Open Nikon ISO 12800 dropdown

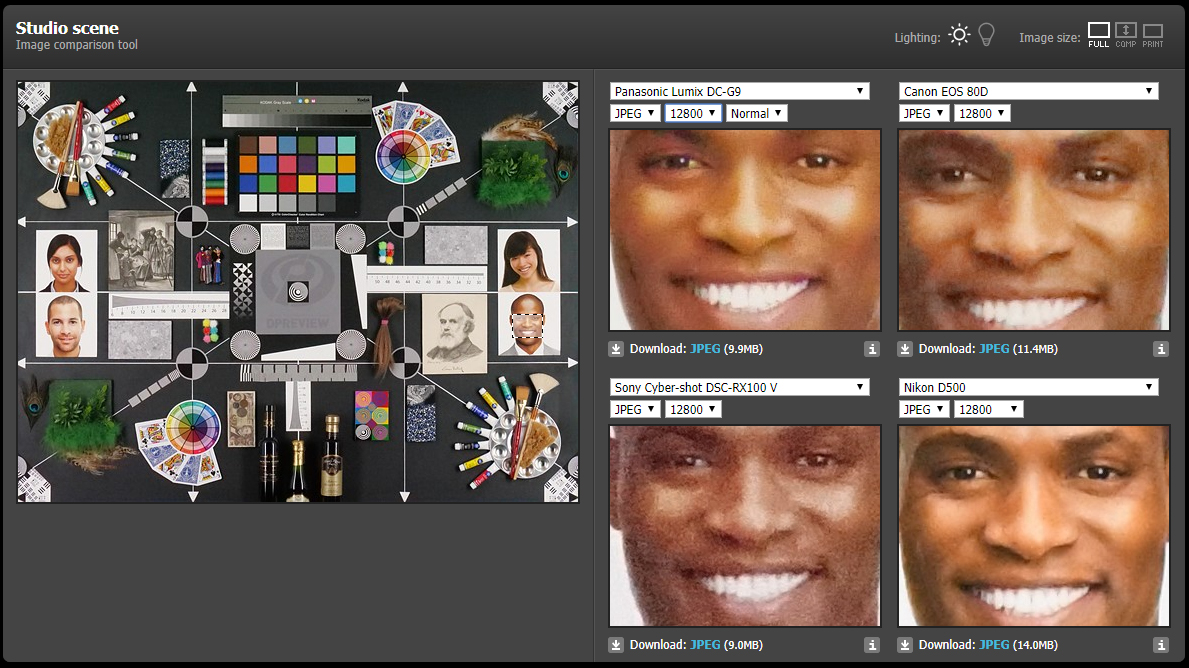click(989, 409)
